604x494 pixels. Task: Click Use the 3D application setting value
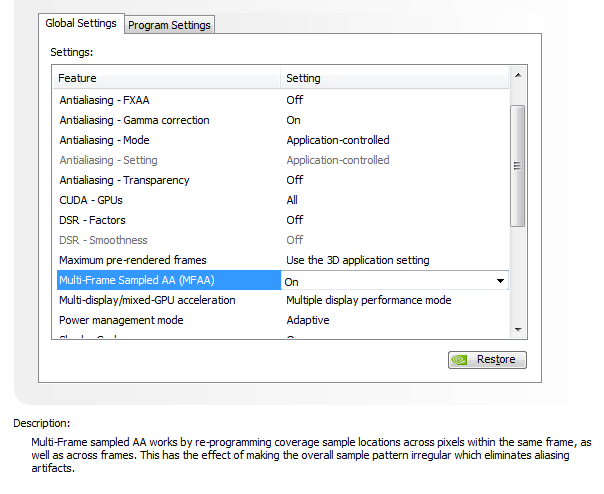[358, 260]
